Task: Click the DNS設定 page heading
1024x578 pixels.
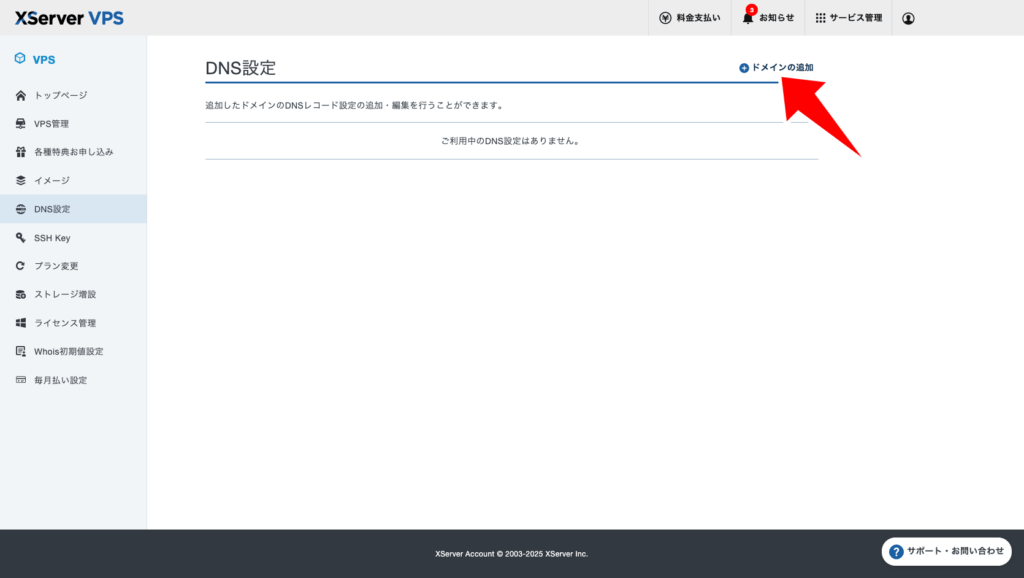Action: click(x=240, y=68)
